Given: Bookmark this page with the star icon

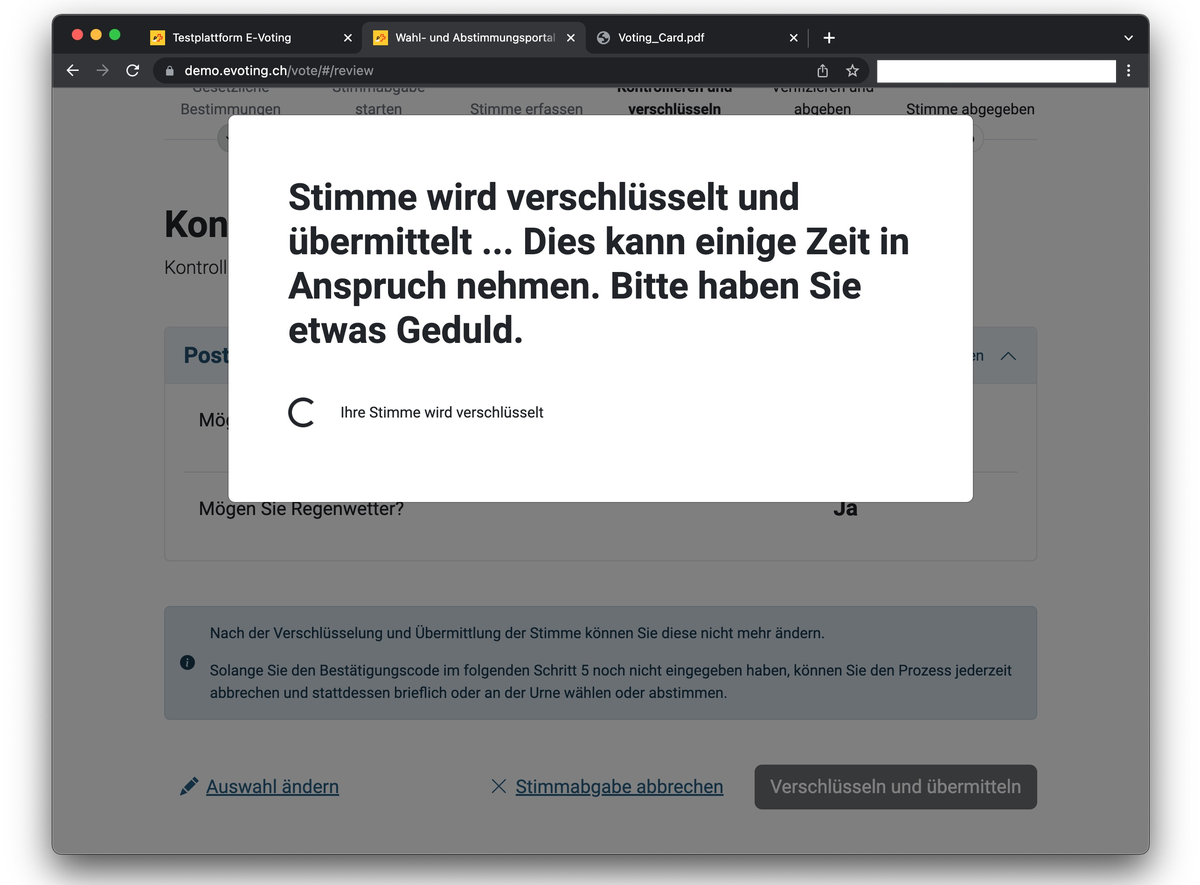Looking at the screenshot, I should pyautogui.click(x=852, y=71).
